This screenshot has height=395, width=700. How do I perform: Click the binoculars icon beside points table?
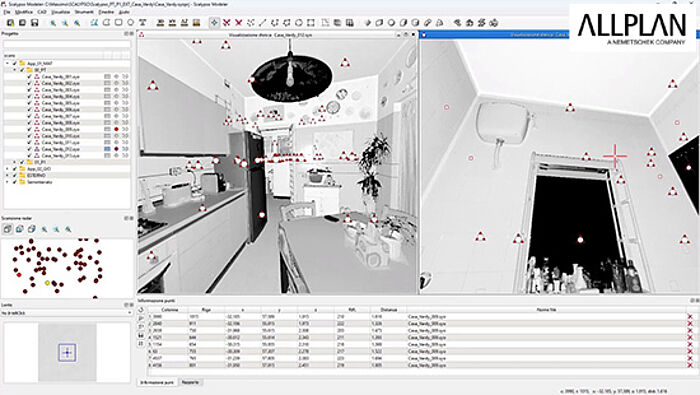tap(141, 335)
